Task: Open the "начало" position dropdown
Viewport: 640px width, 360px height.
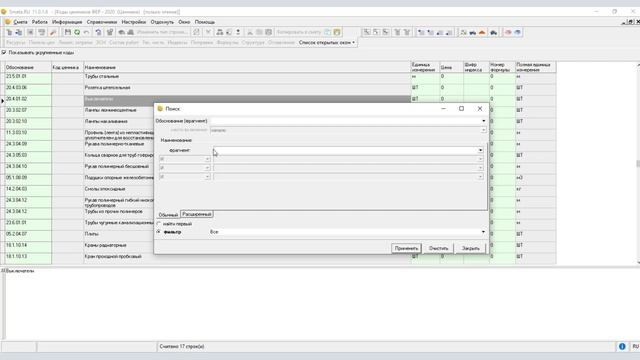Action: tap(483, 130)
